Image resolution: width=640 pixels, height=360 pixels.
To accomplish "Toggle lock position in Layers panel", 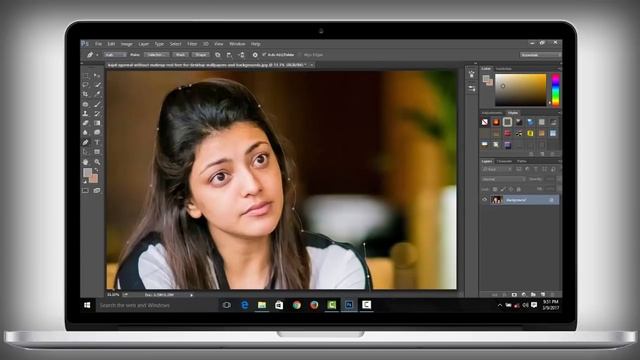I will click(x=511, y=189).
